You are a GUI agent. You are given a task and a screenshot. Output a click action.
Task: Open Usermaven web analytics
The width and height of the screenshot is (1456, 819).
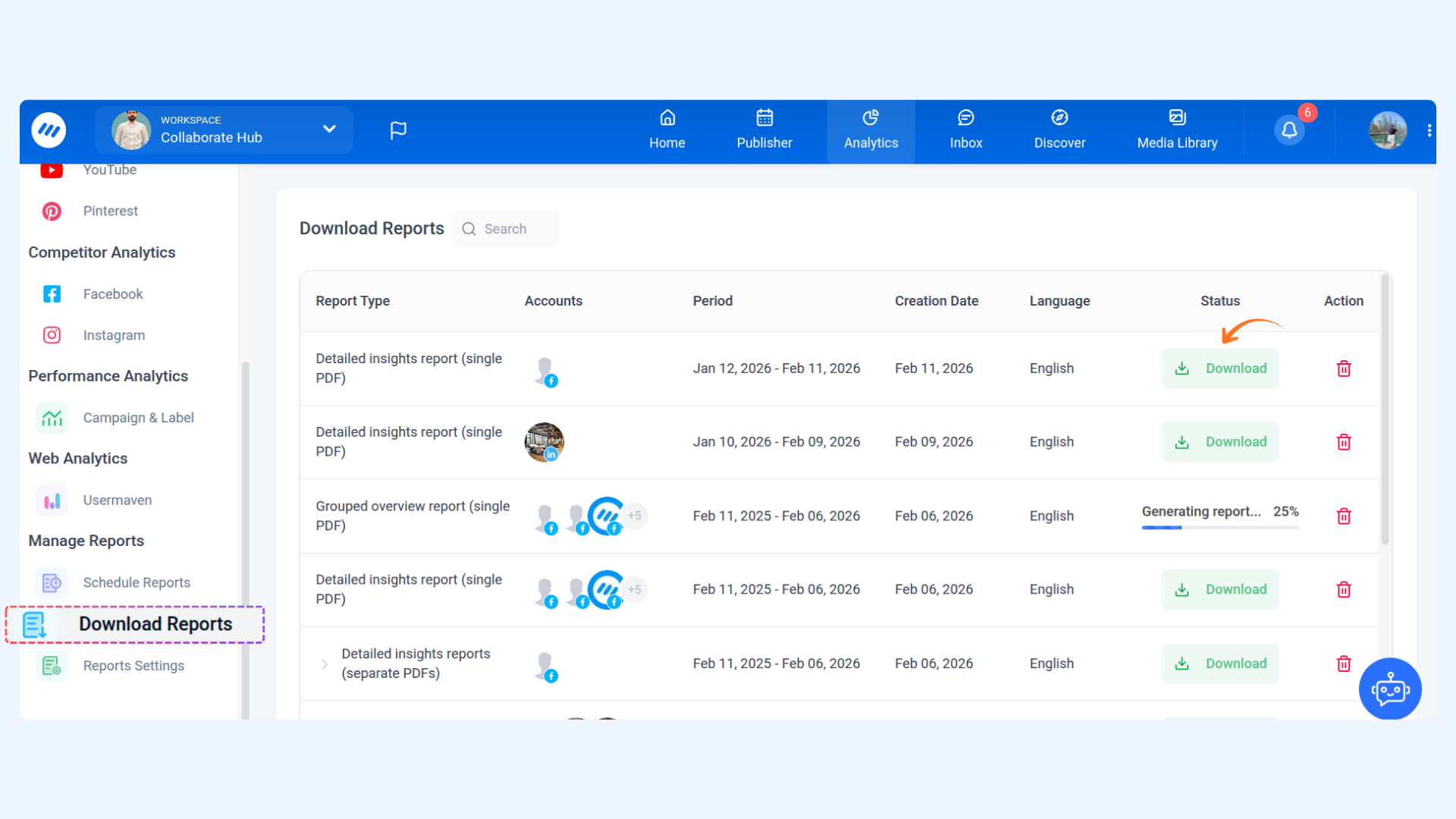click(x=117, y=500)
